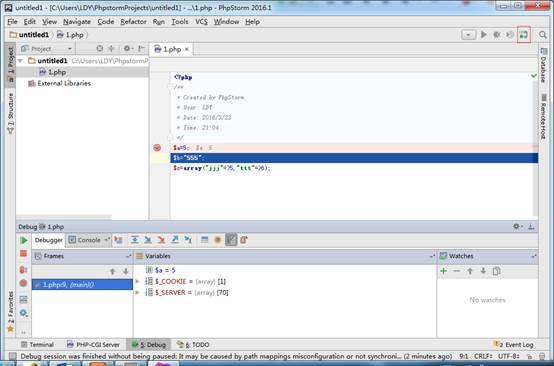Open the Navigate menu

[77, 22]
